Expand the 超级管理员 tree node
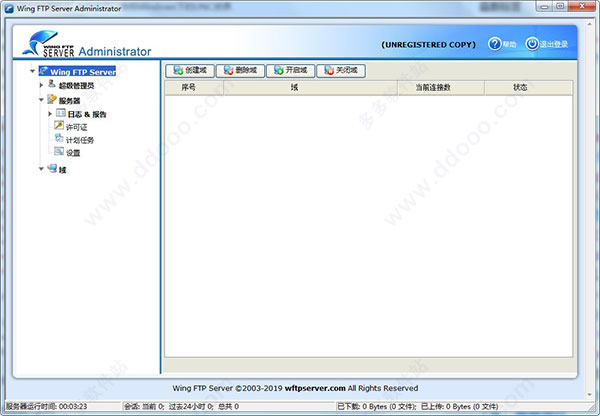Viewport: 600px width, 416px height. [41, 85]
